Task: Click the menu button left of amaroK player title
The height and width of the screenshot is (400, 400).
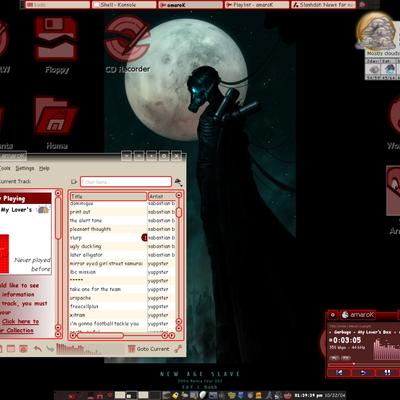Action: coord(332,315)
